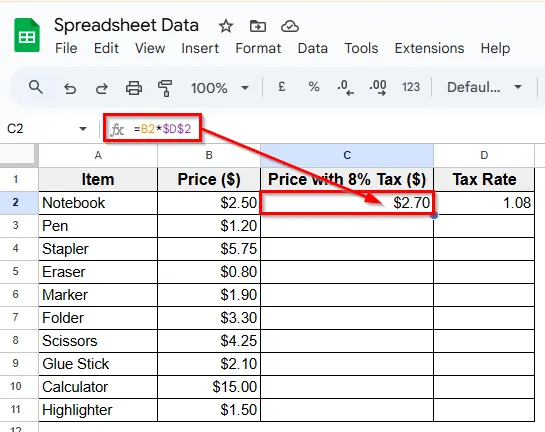
Task: Open the zoom 100% dropdown
Action: [x=220, y=88]
